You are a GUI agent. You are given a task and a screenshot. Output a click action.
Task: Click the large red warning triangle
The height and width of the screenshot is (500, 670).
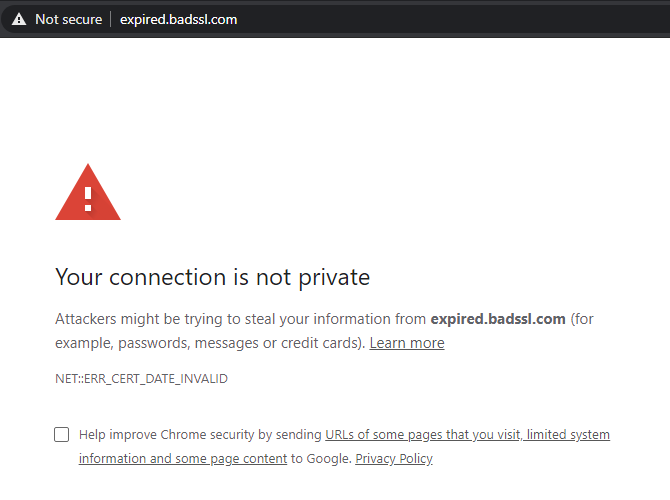pos(88,192)
